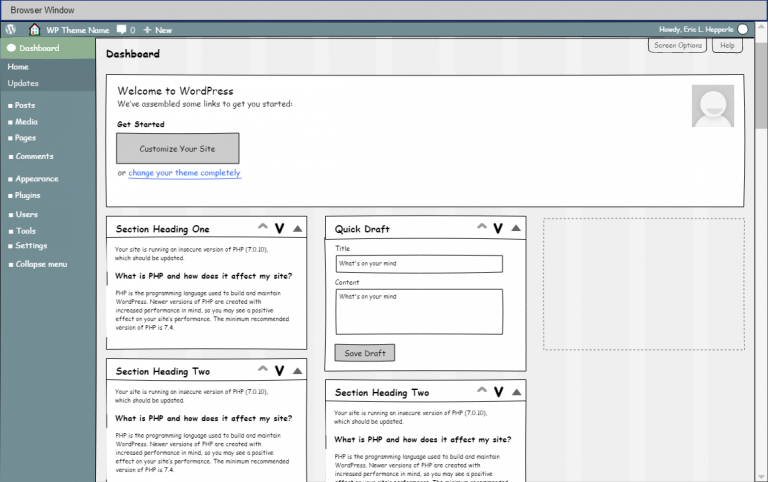Open the site home house icon
The width and height of the screenshot is (768, 482).
click(x=34, y=29)
